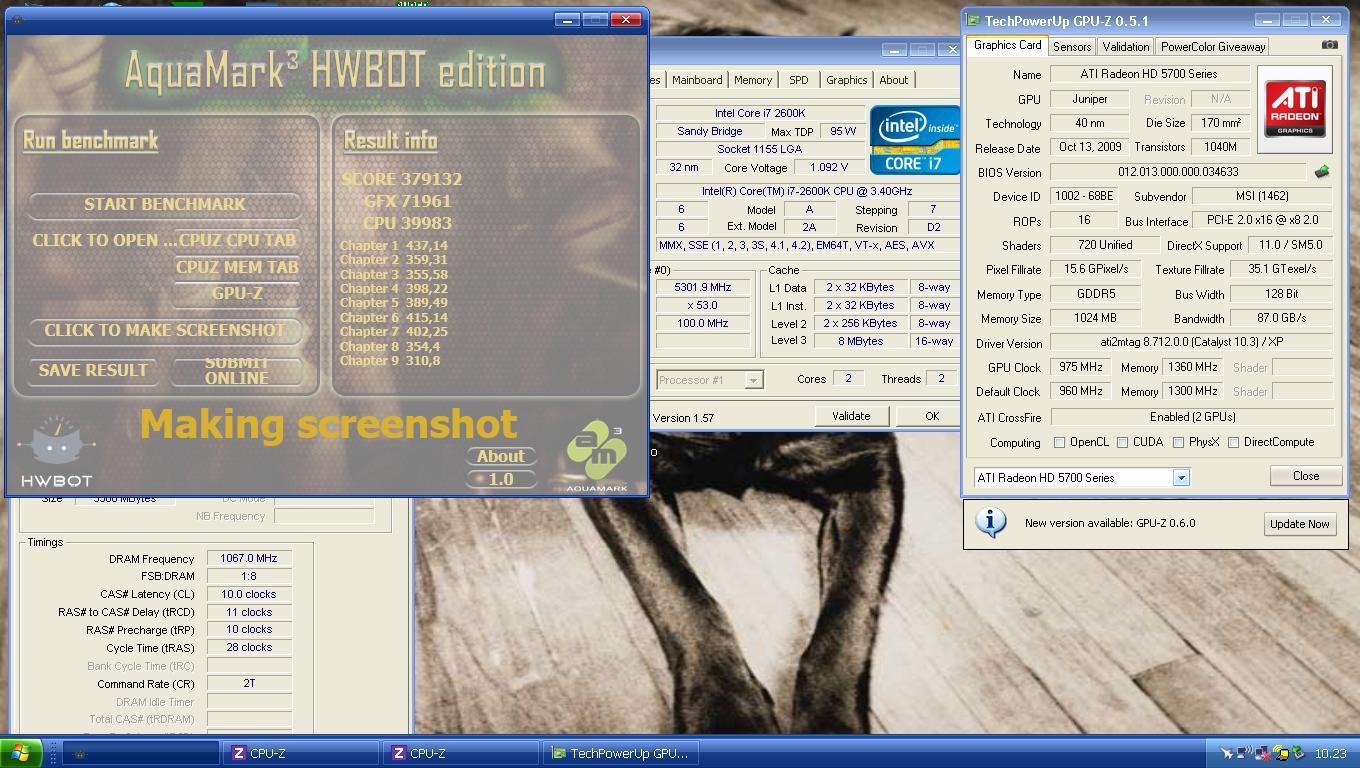Viewport: 1360px width, 768px height.
Task: Open the SPD tab in CPU-Z
Action: pyautogui.click(x=798, y=80)
